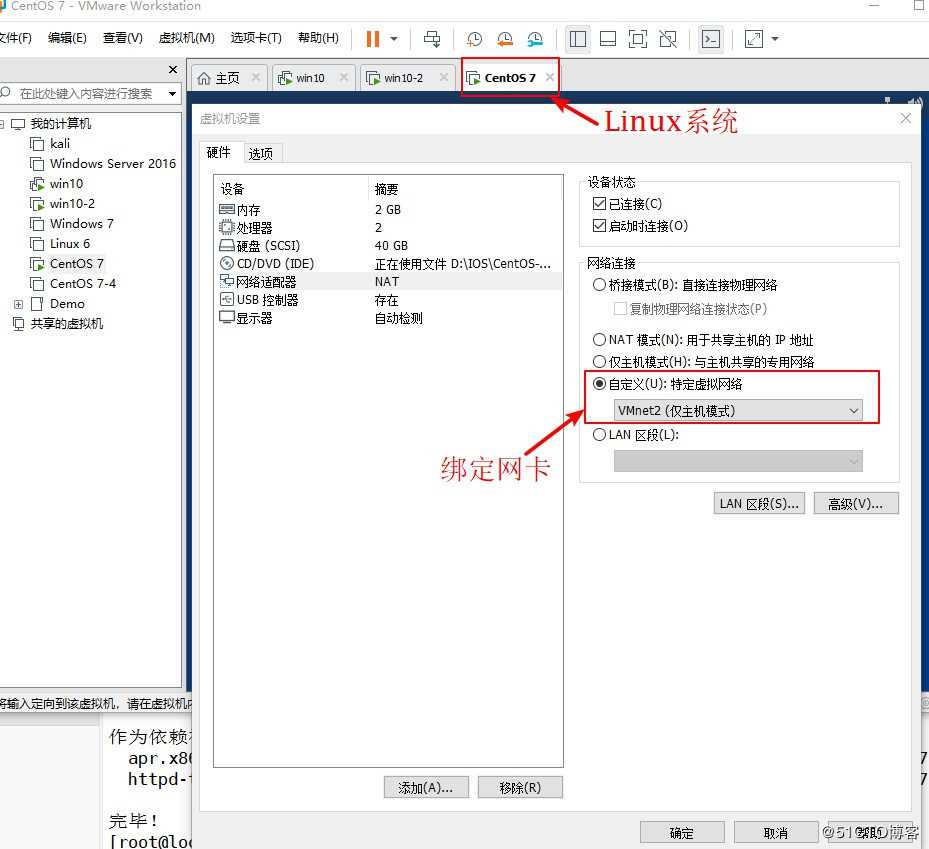The image size is (929, 849).
Task: Select the 显示器 device row
Action: coord(388,319)
